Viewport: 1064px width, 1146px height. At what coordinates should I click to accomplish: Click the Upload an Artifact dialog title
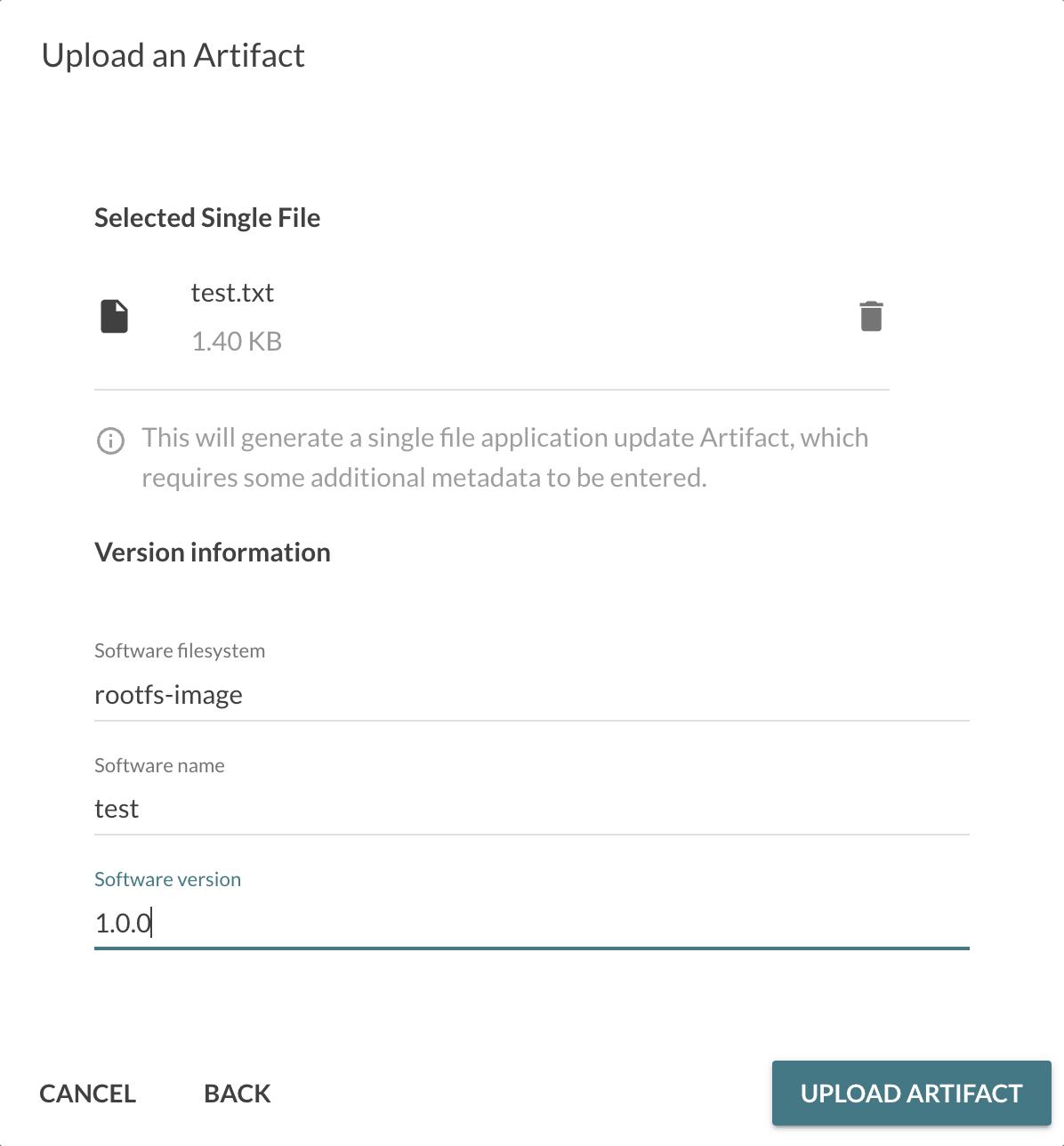pyautogui.click(x=173, y=55)
